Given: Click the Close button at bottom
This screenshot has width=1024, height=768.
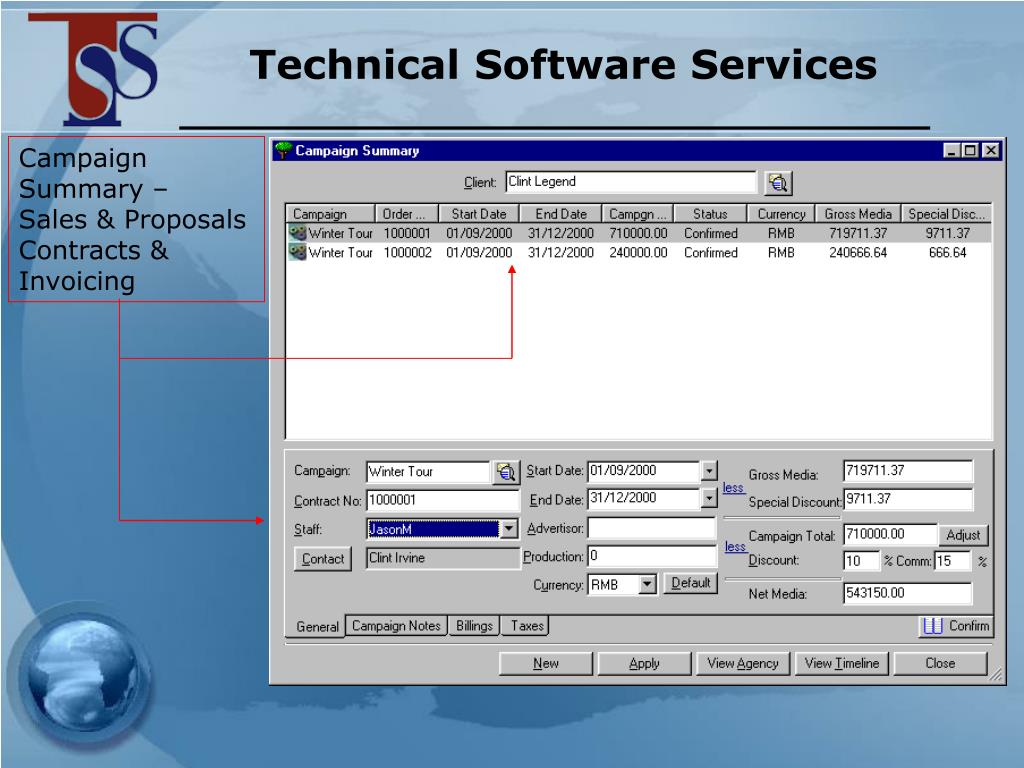Looking at the screenshot, I should (x=940, y=663).
